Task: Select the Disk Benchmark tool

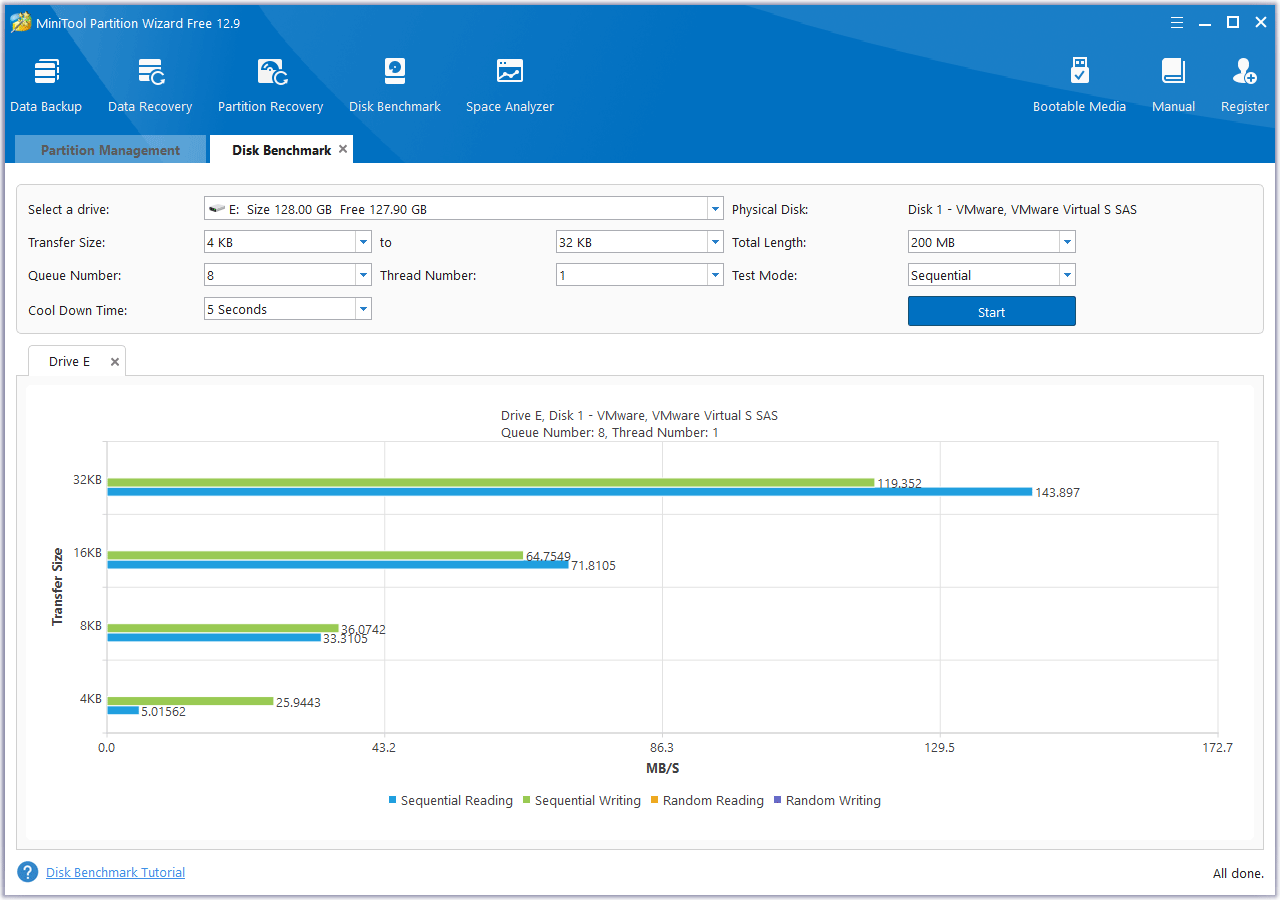Action: (x=394, y=83)
